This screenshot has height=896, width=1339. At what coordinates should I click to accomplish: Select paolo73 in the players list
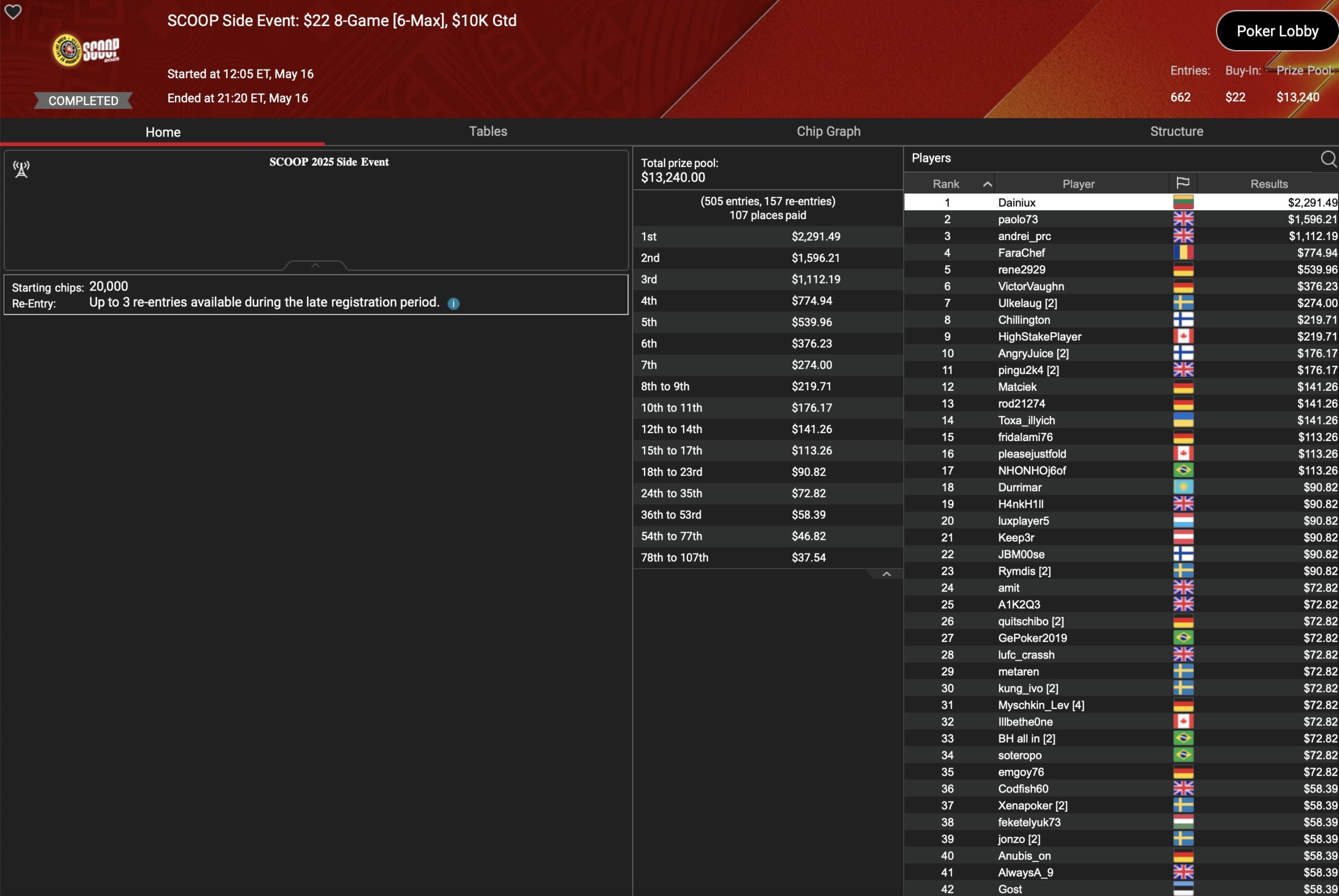coord(1017,220)
